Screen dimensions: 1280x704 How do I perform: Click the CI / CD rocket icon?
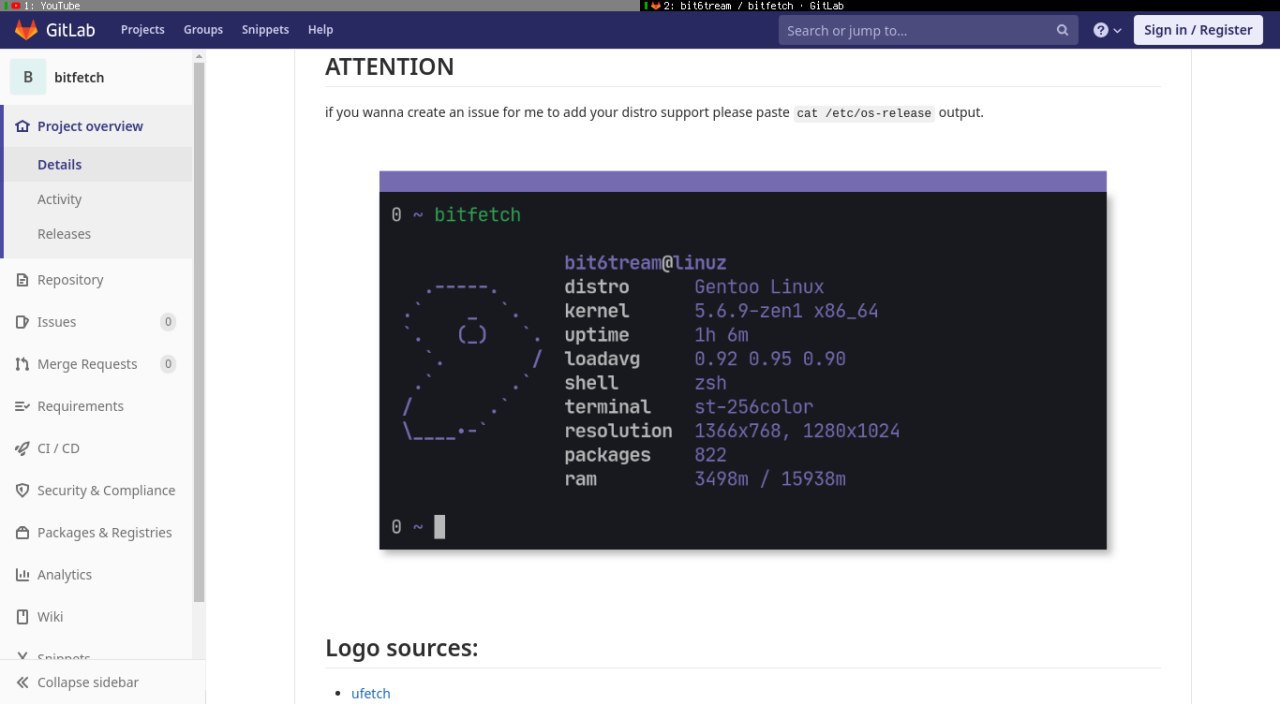tap(22, 448)
